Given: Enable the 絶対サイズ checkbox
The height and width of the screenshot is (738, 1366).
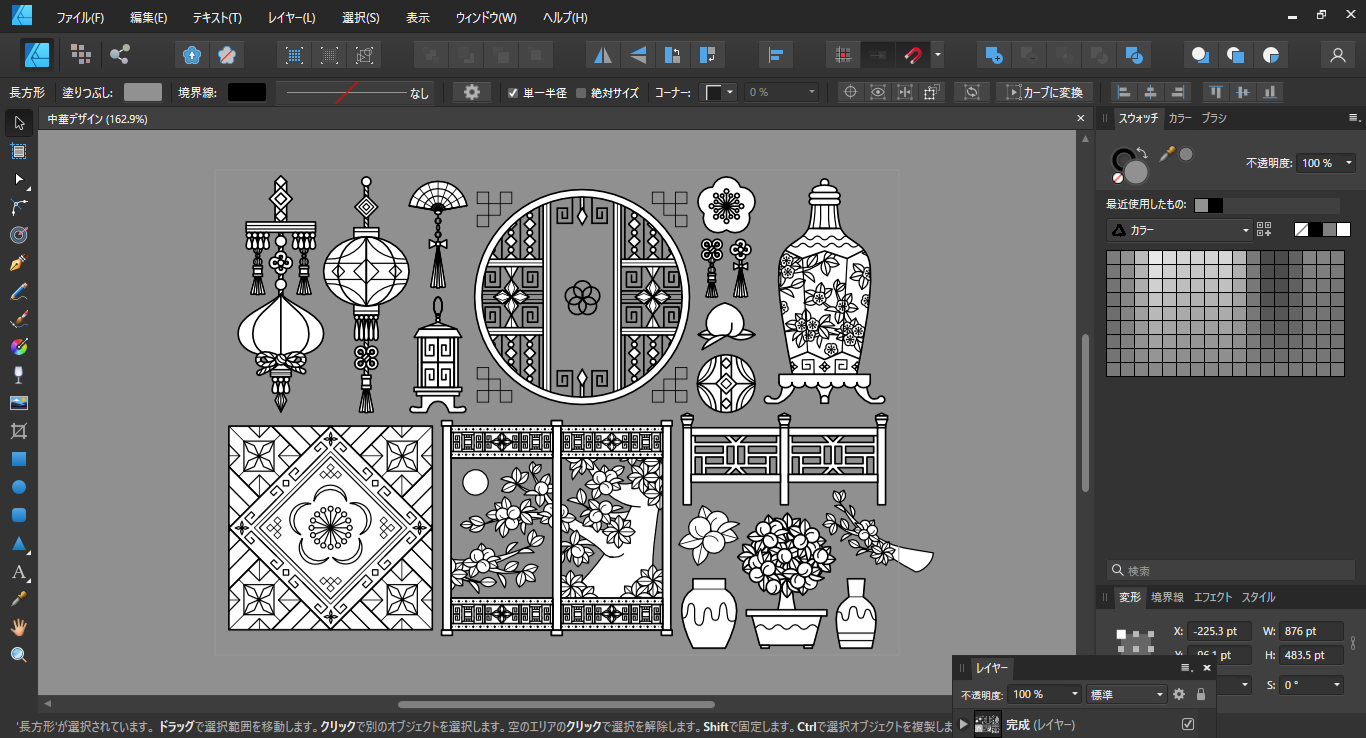Looking at the screenshot, I should click(581, 93).
